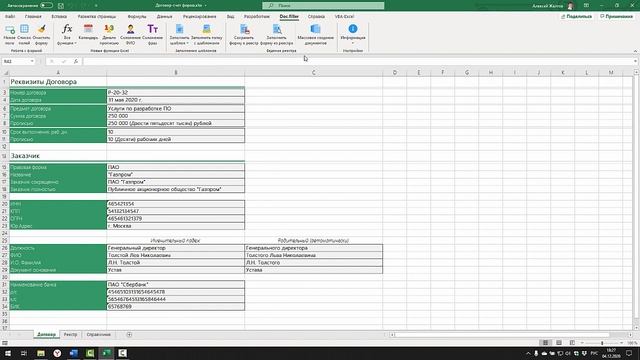Switch to the Формулы ribbon tab
Screen dimensions: 640x360
pos(137,17)
